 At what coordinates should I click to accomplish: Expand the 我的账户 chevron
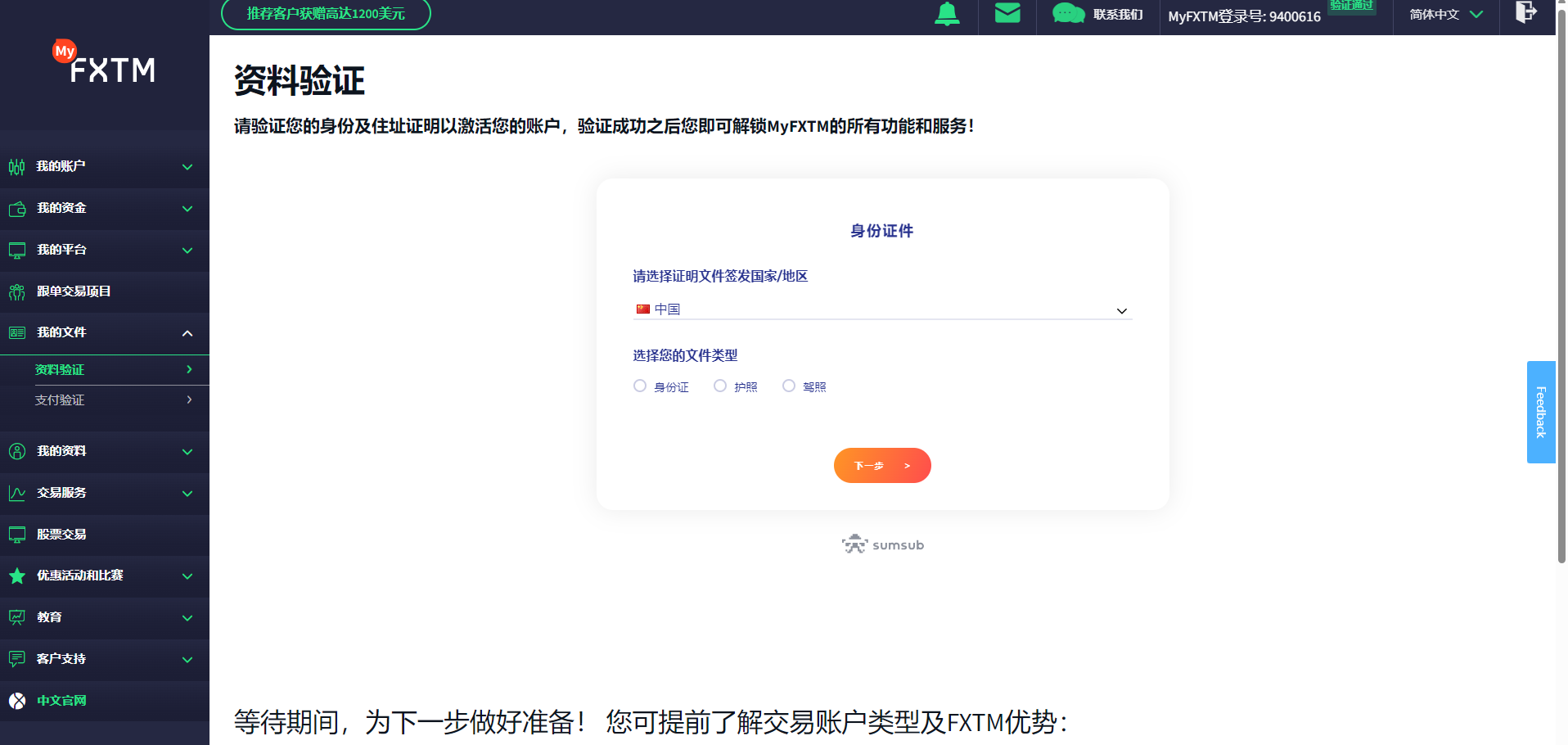(x=187, y=167)
